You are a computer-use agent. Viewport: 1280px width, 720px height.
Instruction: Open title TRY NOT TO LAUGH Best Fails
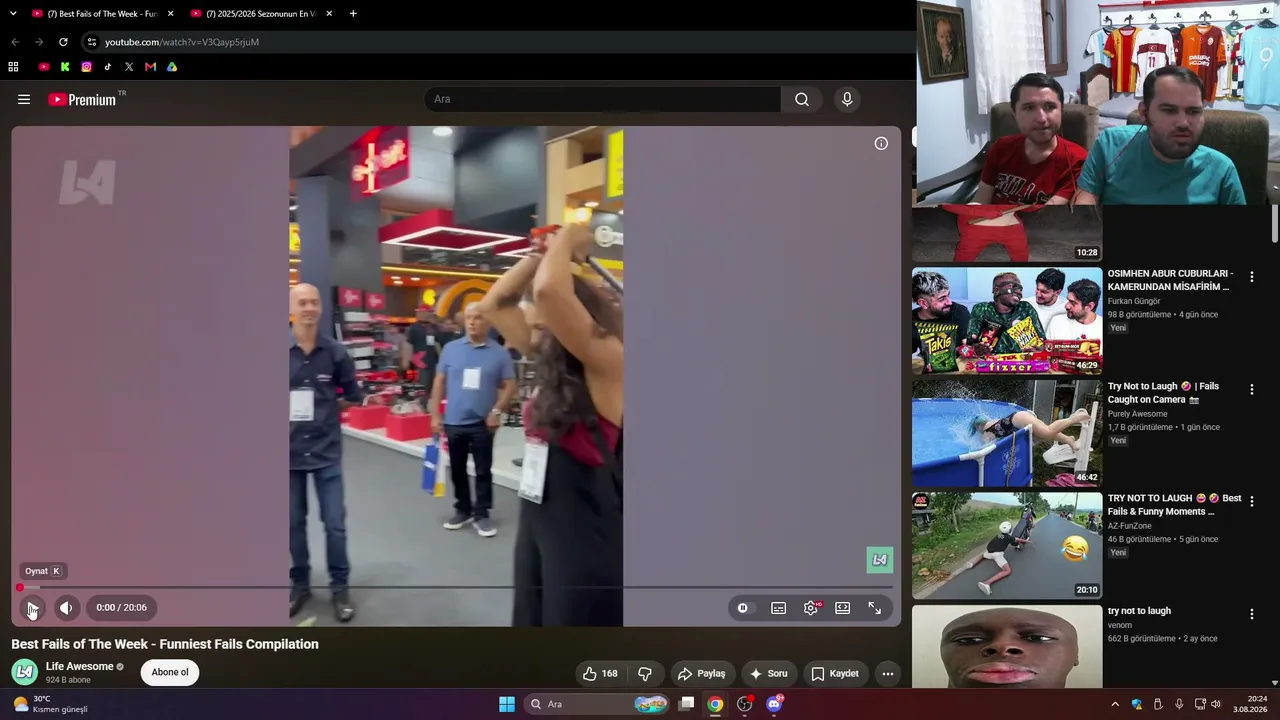pyautogui.click(x=1174, y=505)
